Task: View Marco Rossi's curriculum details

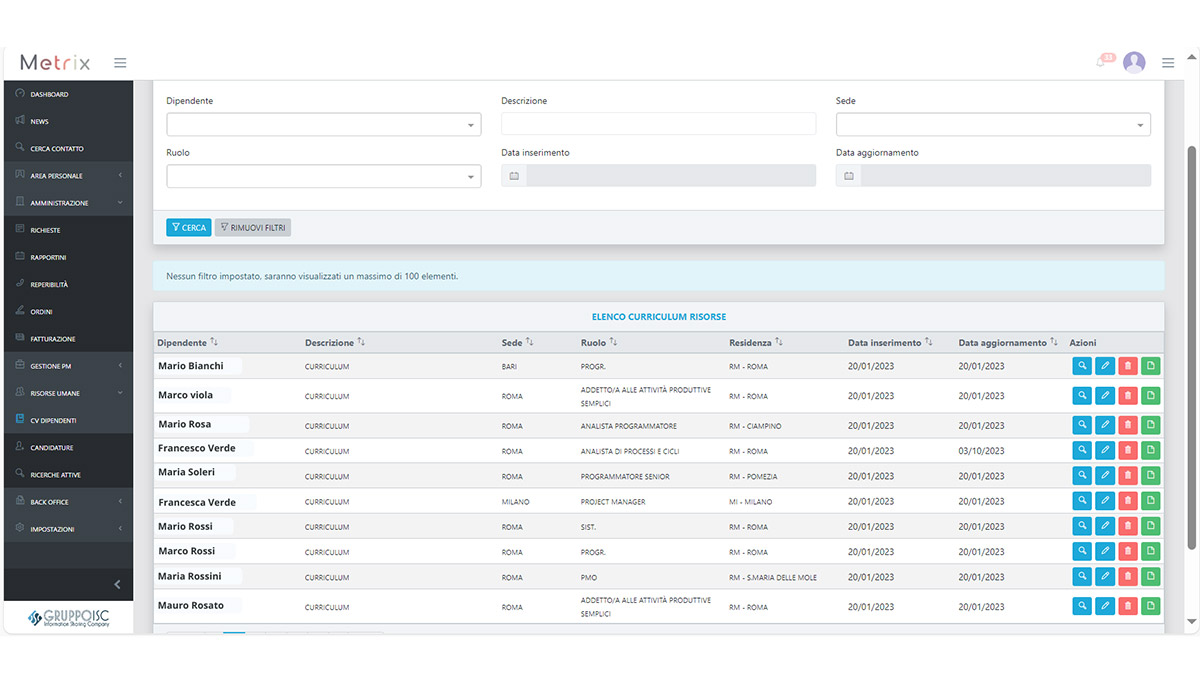Action: (x=1082, y=551)
